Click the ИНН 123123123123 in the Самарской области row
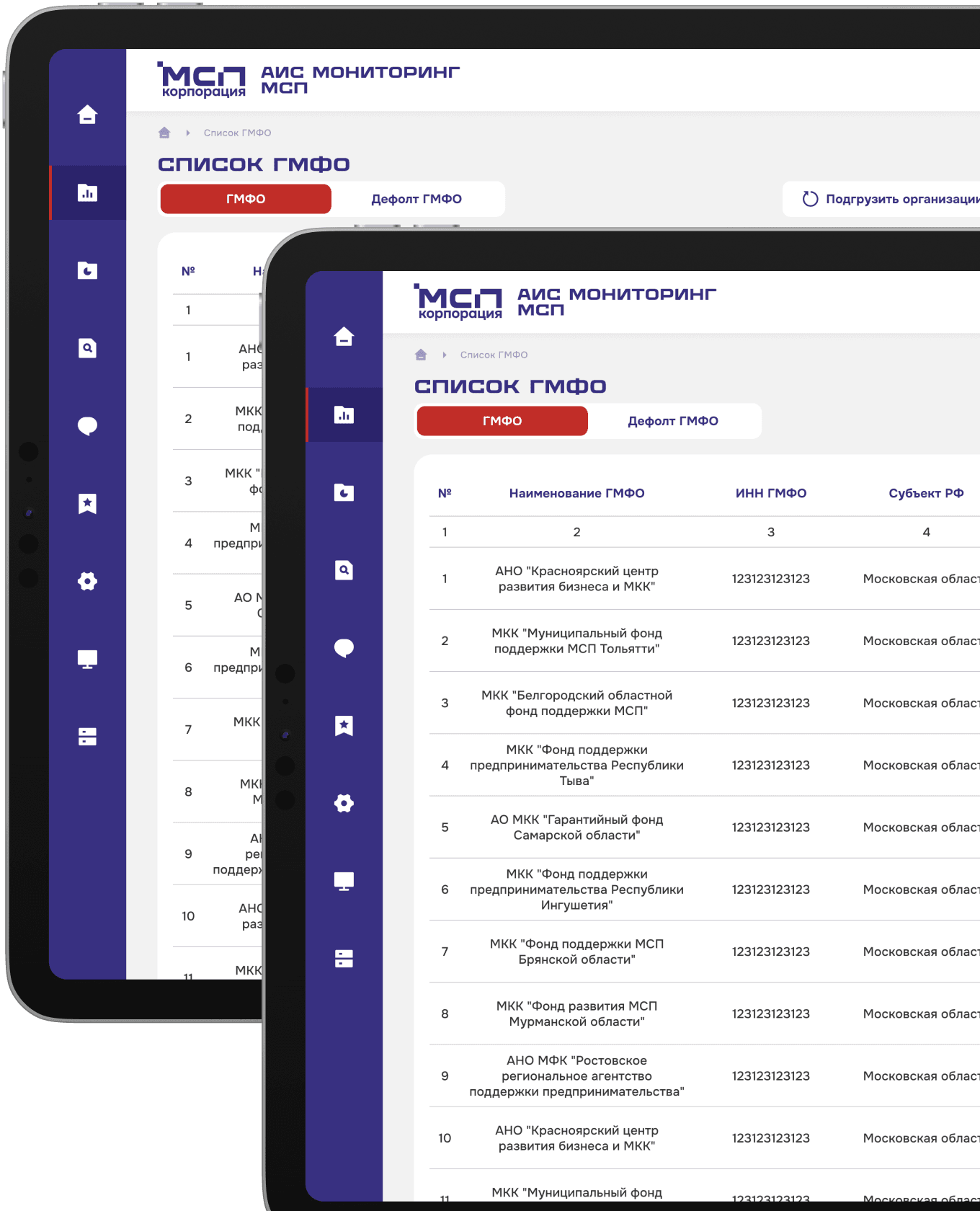This screenshot has height=1211, width=980. coord(770,828)
